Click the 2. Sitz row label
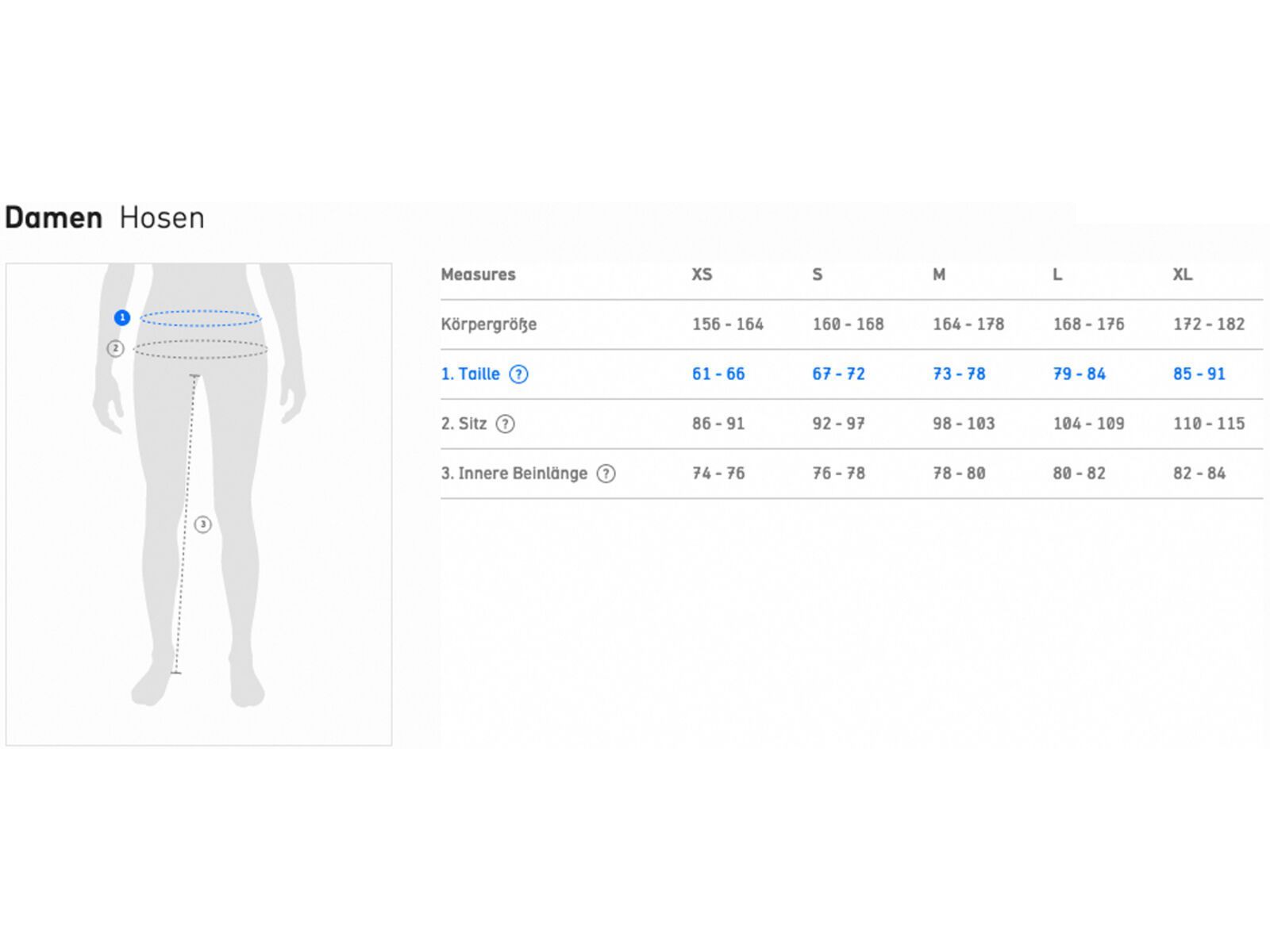Viewport: 1270px width, 952px height. 464,424
